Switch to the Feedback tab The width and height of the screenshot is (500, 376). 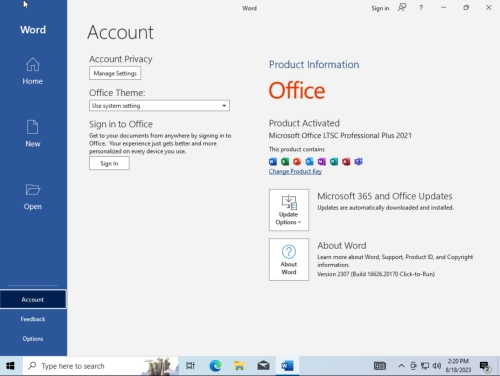(x=33, y=319)
